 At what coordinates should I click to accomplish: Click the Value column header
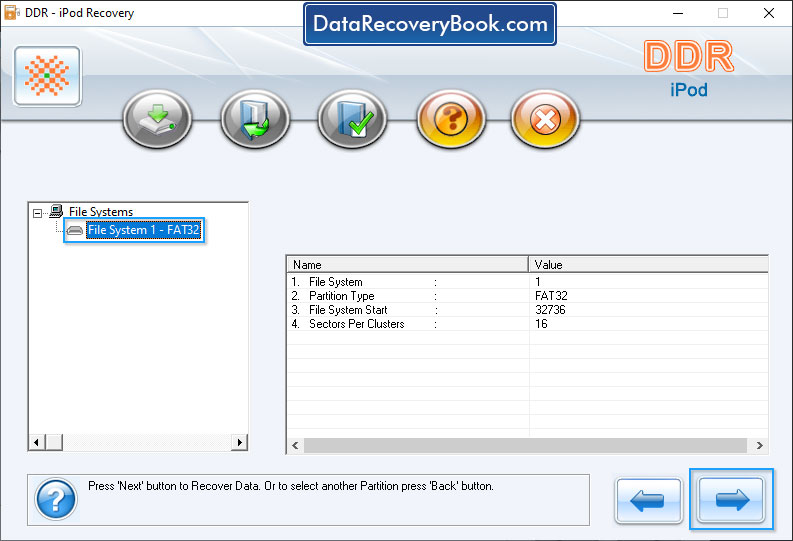648,264
